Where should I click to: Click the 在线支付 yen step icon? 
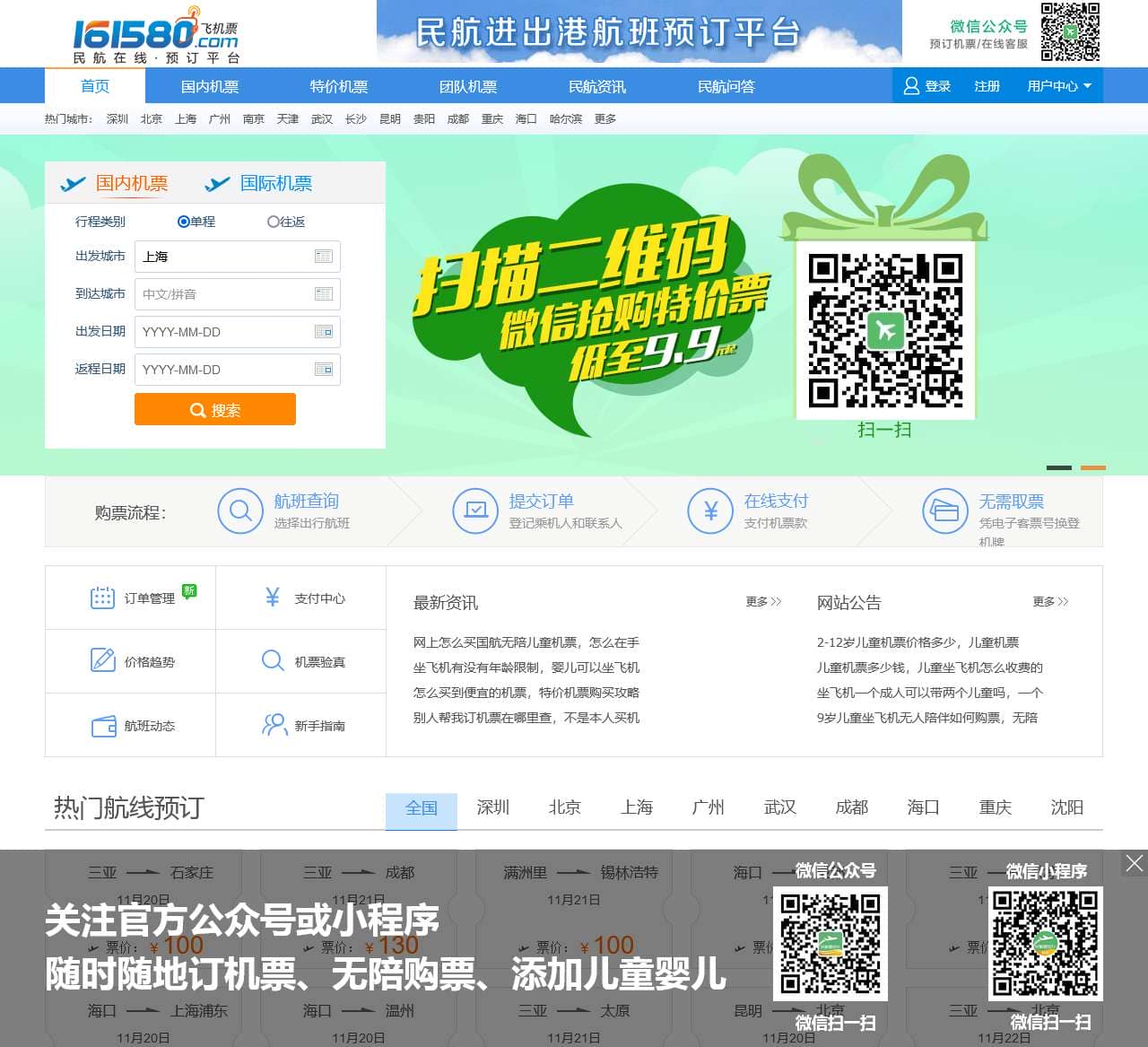tap(710, 510)
